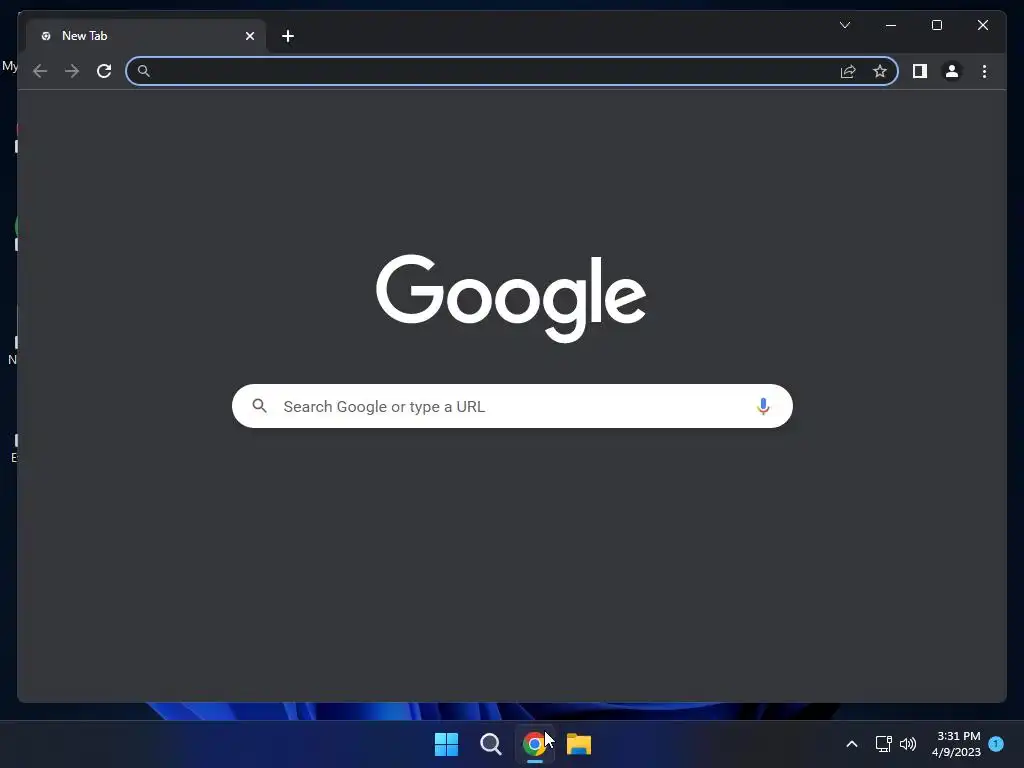Open the Windows Start menu
1024x768 pixels.
pyautogui.click(x=447, y=744)
